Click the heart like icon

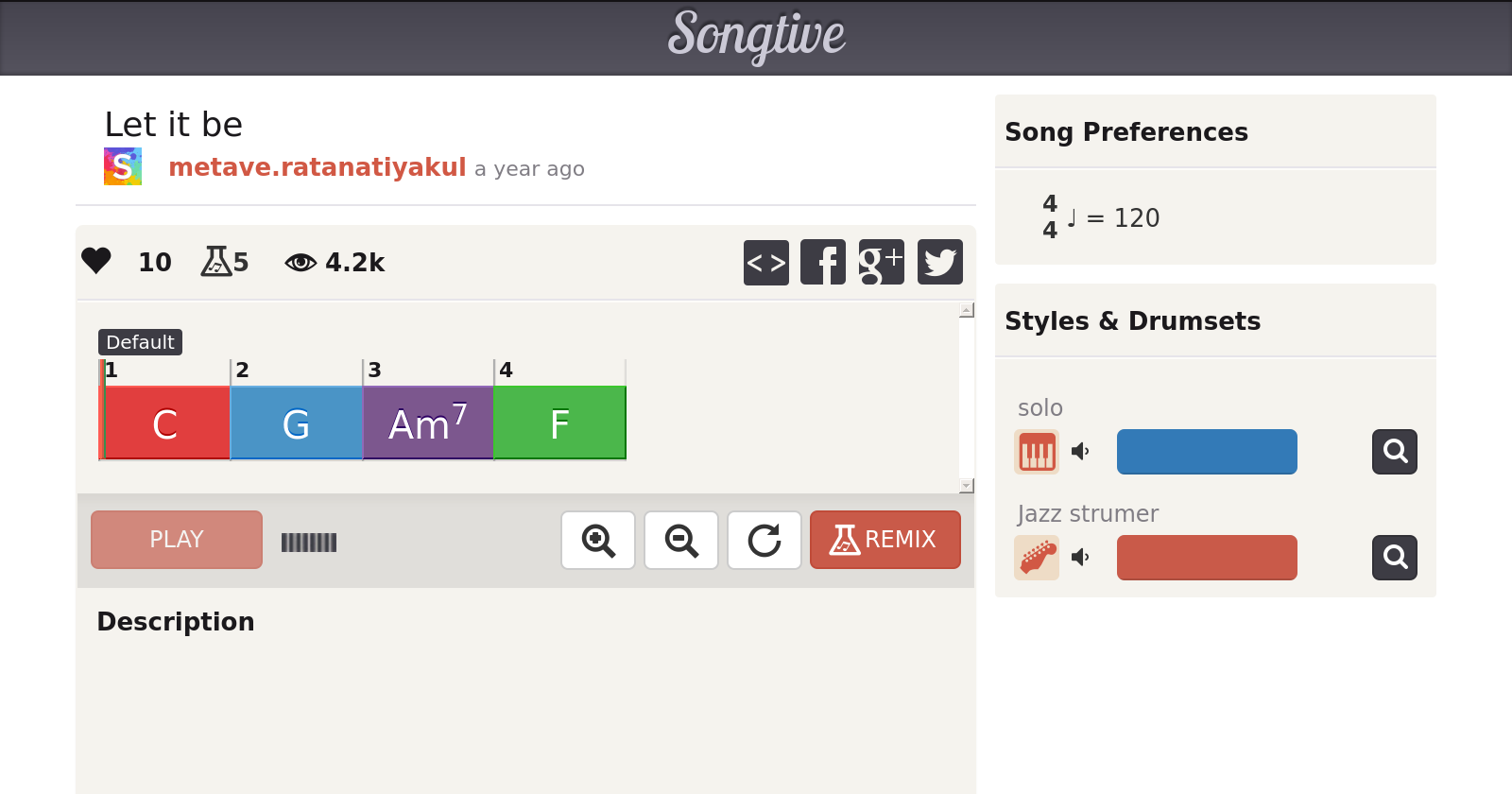(x=96, y=261)
